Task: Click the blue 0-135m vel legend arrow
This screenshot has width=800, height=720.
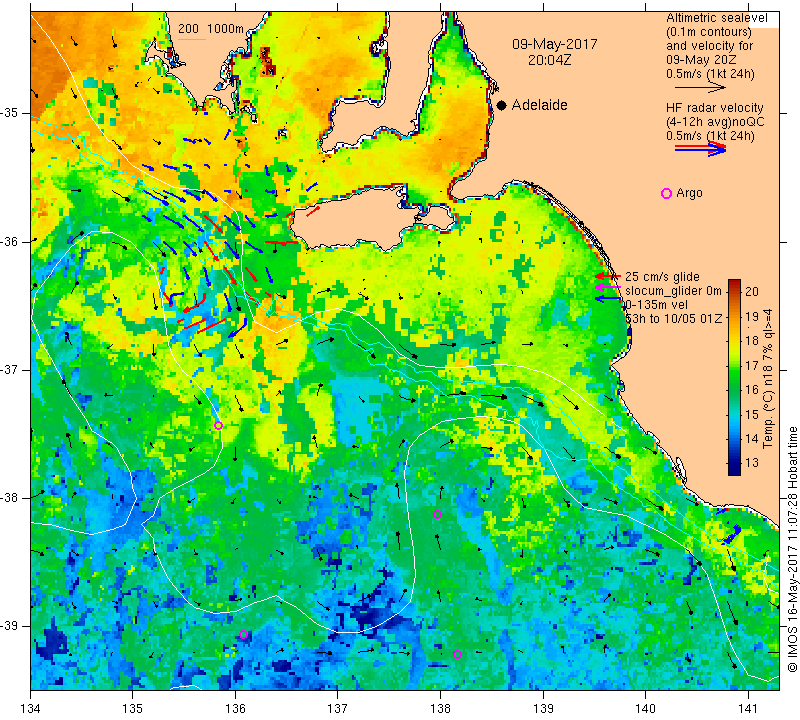Action: tap(608, 299)
